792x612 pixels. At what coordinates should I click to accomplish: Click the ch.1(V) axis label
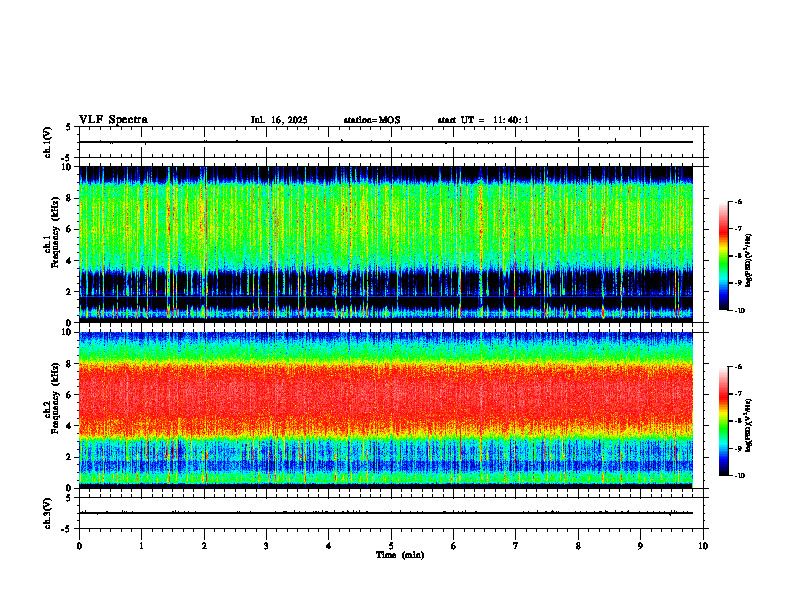(x=48, y=142)
